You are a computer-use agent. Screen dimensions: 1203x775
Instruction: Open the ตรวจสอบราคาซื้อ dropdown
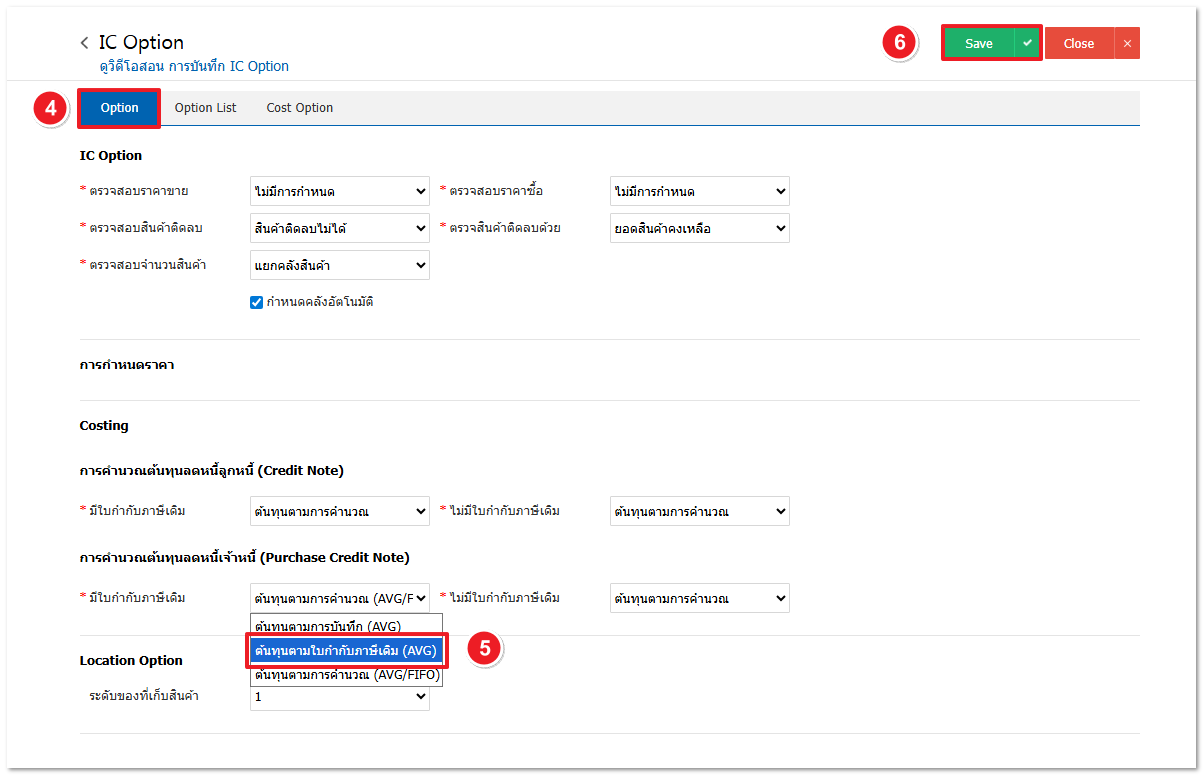(699, 191)
